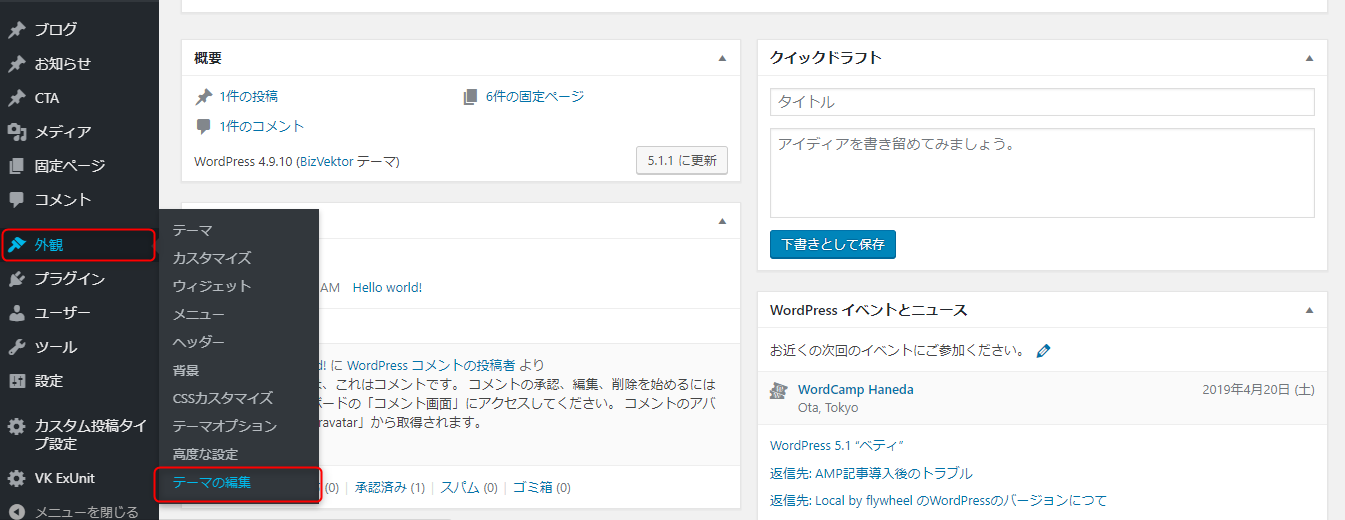Click the plug icon beside プラグイン
1345x520 pixels.
(16, 279)
